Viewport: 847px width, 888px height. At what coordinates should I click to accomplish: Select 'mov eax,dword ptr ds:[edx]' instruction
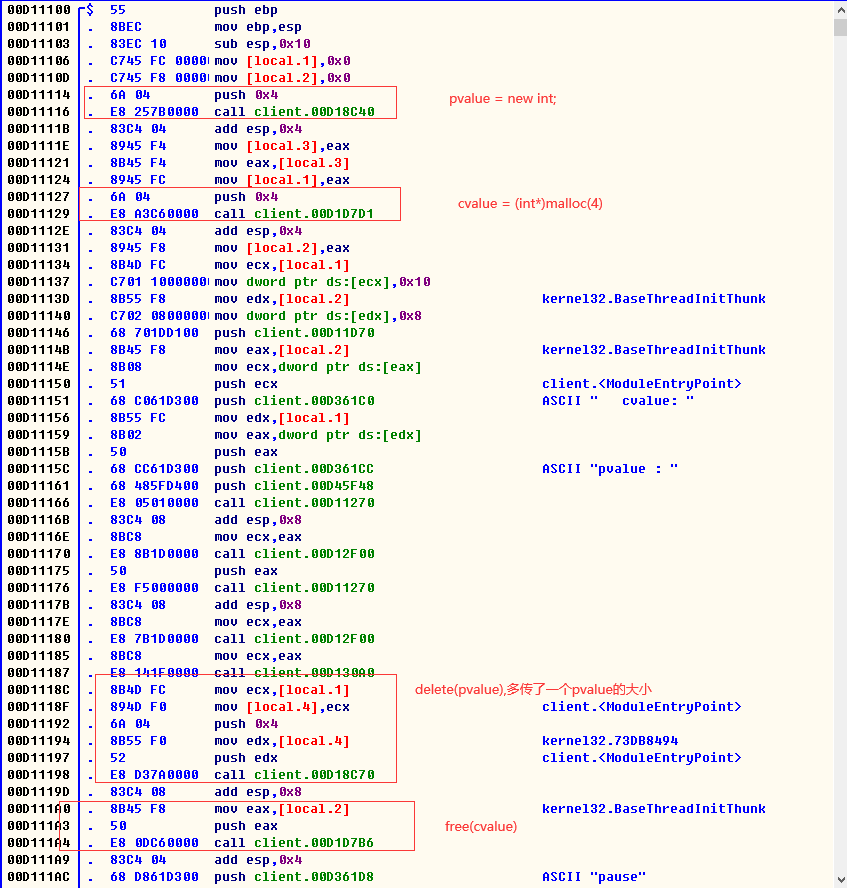click(x=318, y=434)
